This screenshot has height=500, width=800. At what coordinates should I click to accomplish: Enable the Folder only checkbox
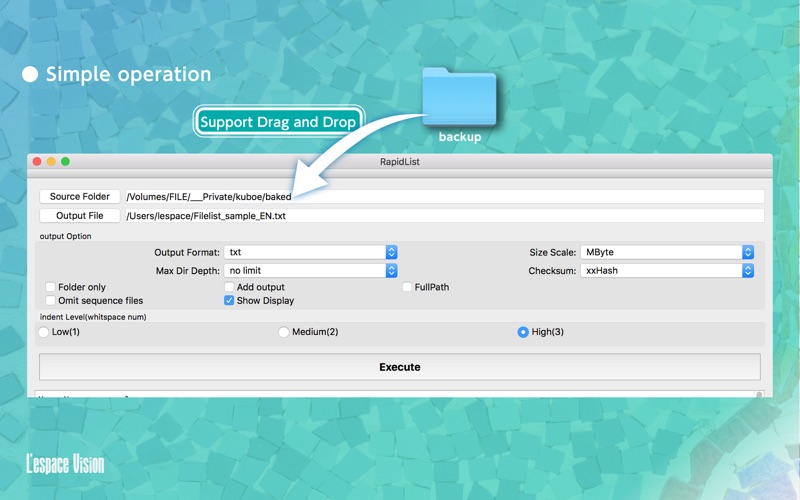[51, 287]
